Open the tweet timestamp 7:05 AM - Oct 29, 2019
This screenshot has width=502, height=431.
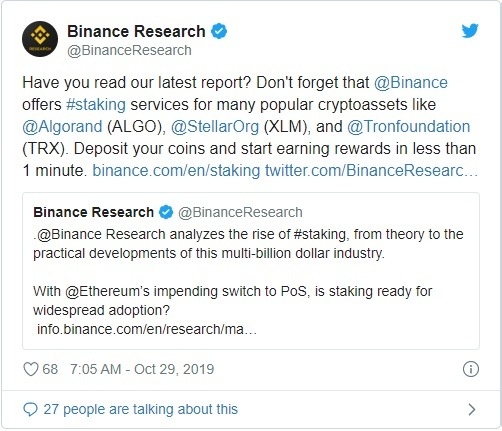point(142,369)
